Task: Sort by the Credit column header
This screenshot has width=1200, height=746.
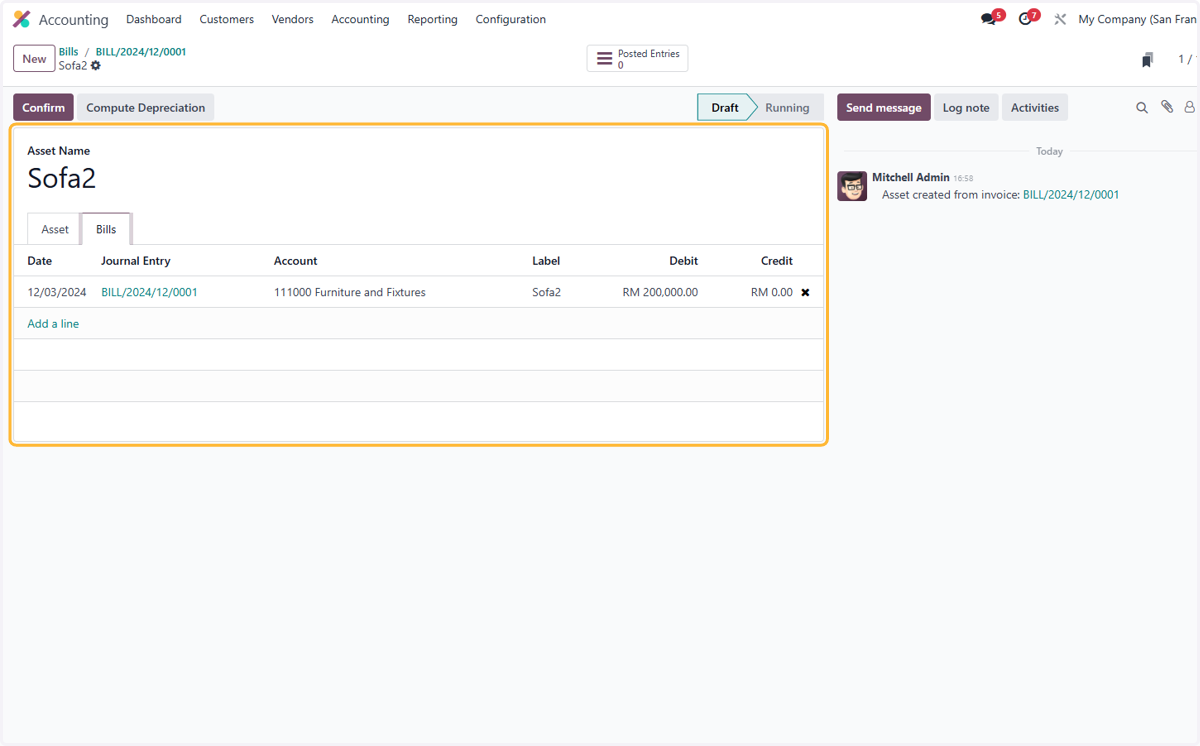Action: tap(777, 261)
